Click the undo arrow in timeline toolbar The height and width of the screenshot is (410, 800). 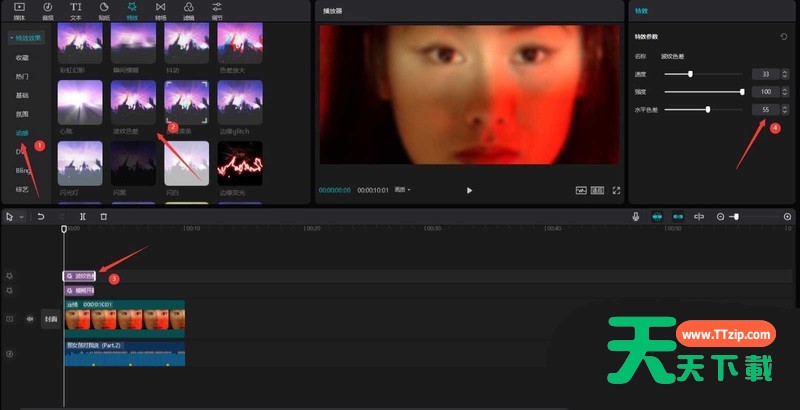pyautogui.click(x=41, y=216)
